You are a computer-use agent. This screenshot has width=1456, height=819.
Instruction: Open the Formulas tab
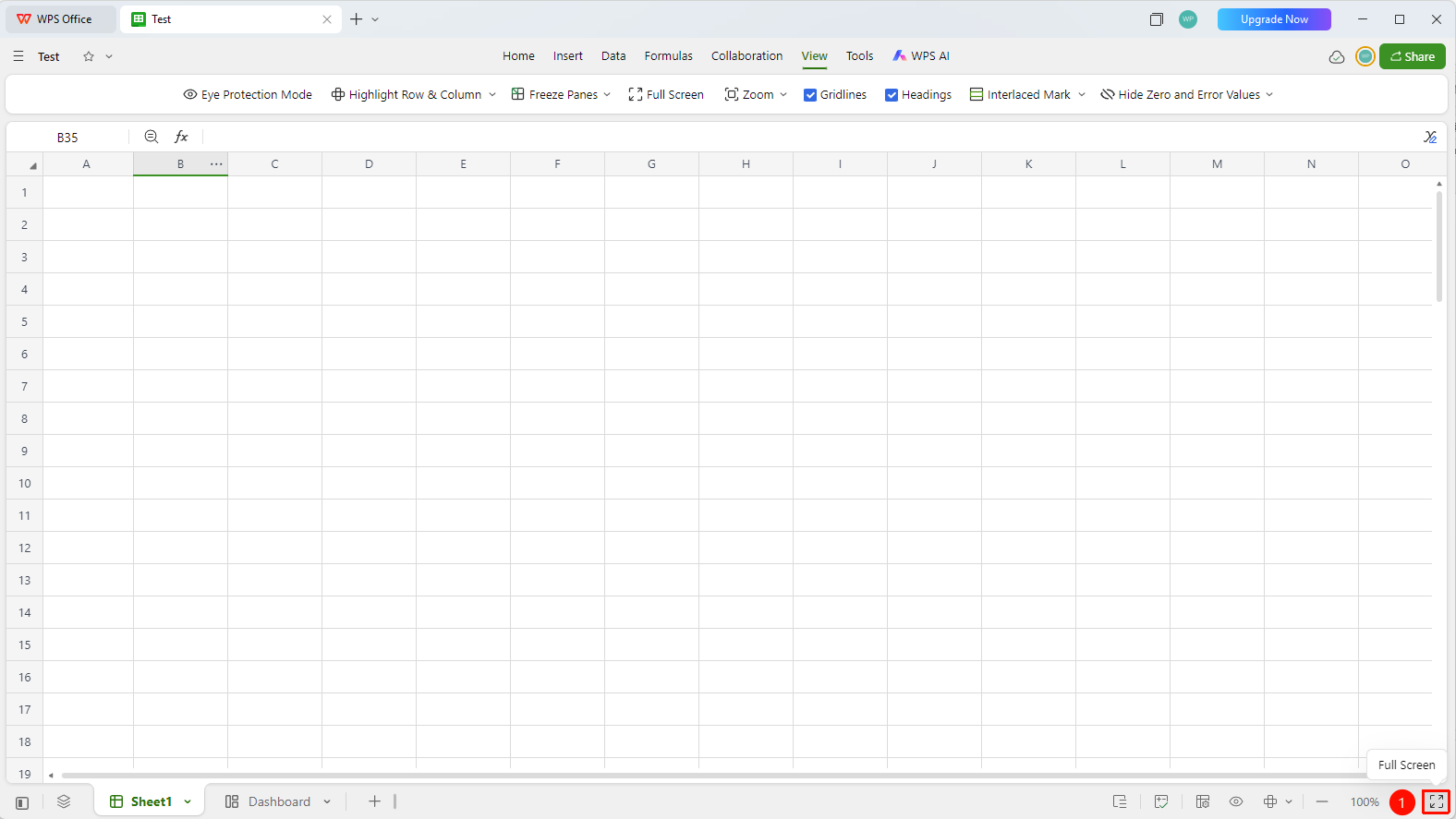(x=668, y=55)
